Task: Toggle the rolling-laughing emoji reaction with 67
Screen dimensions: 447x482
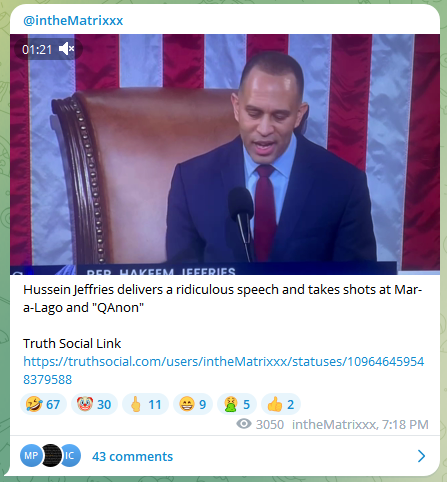Action: 43,404
